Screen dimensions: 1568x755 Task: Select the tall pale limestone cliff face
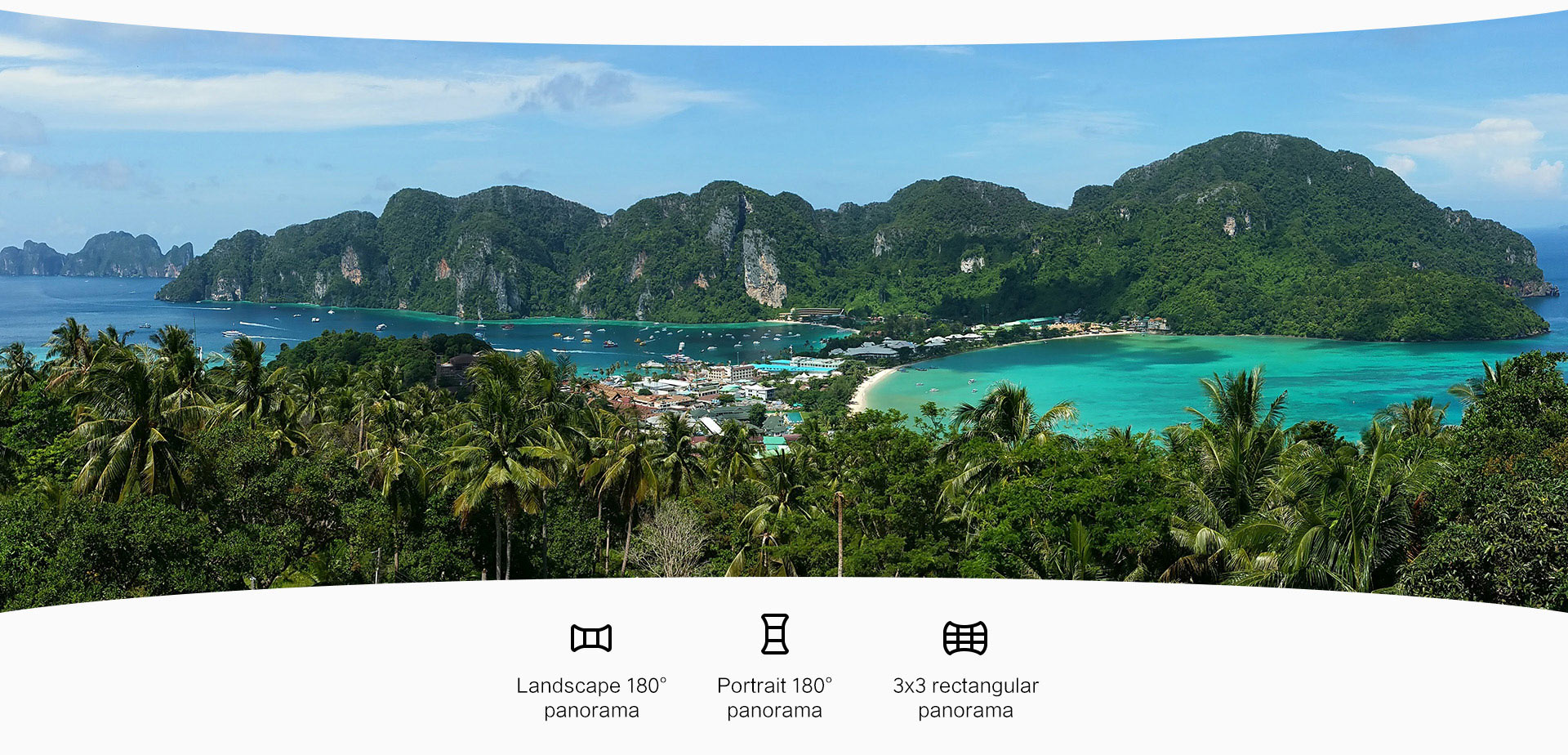(762, 268)
